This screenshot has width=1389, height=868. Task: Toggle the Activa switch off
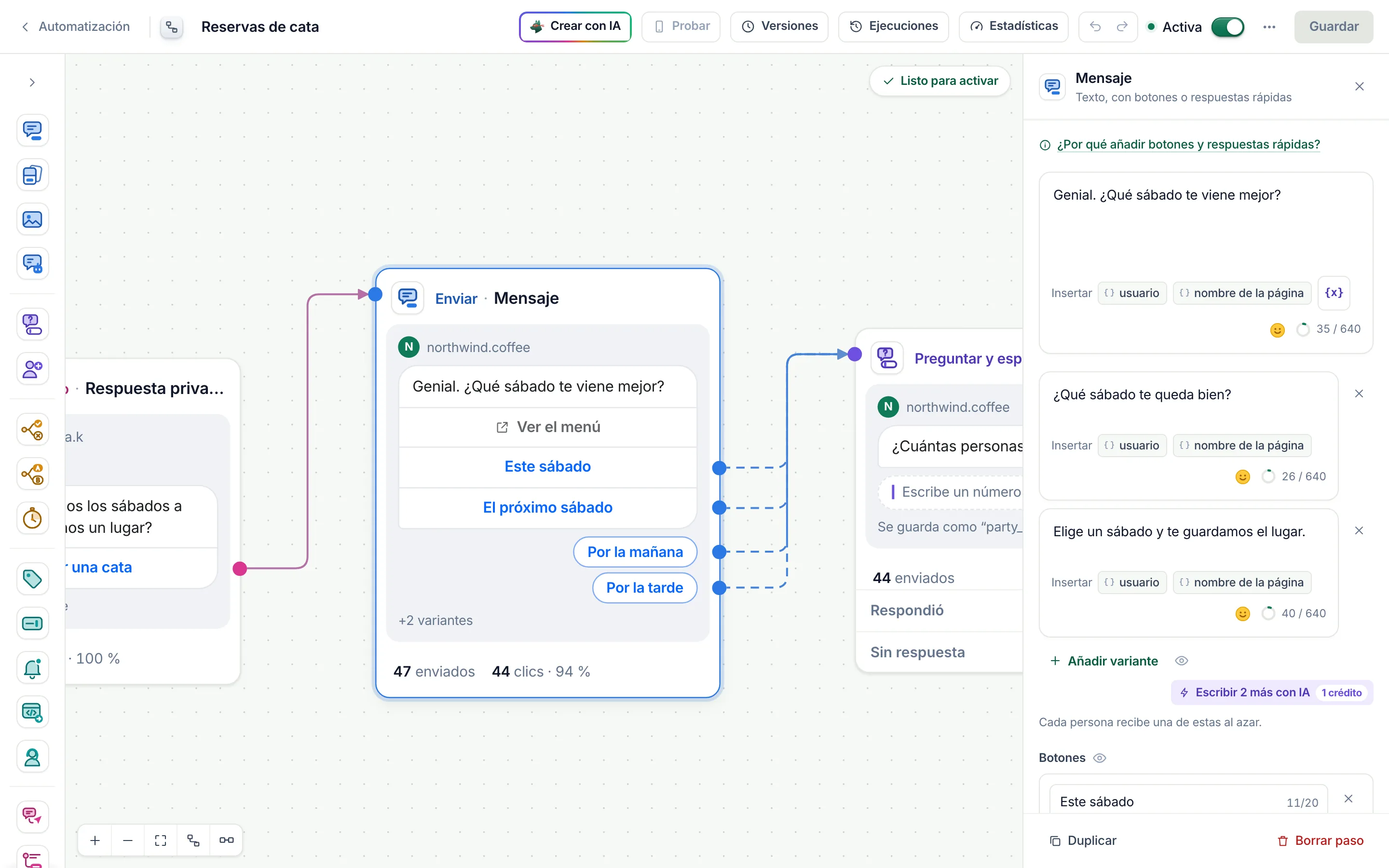(1228, 27)
